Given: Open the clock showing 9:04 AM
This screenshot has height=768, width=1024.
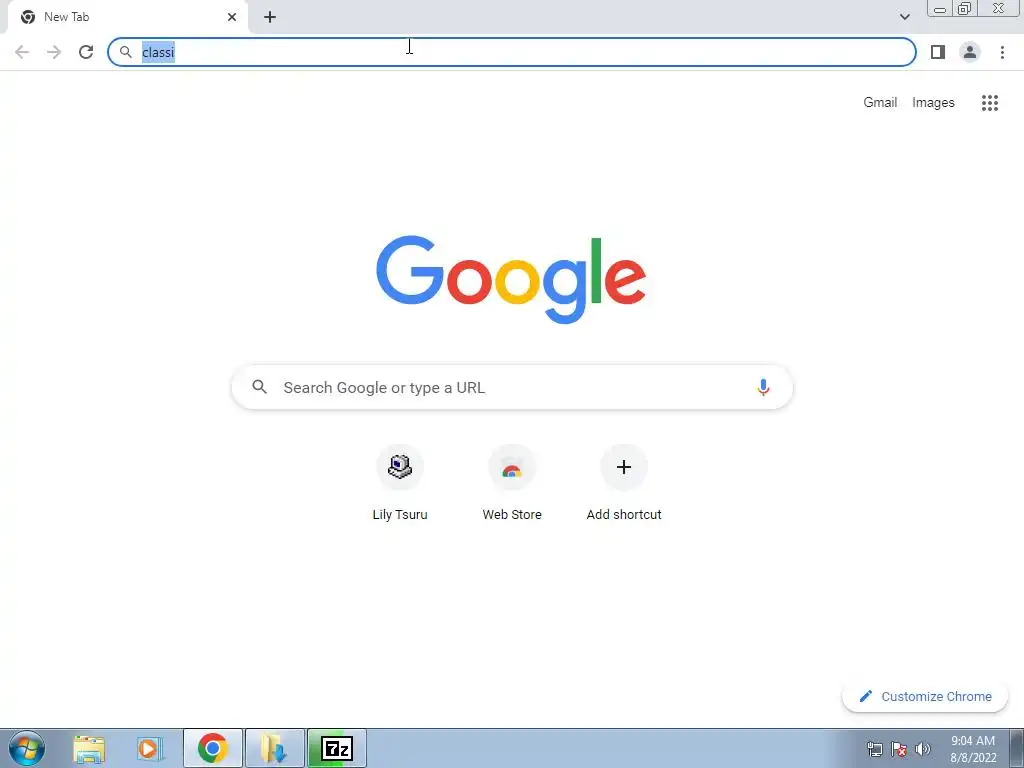Looking at the screenshot, I should tap(973, 749).
